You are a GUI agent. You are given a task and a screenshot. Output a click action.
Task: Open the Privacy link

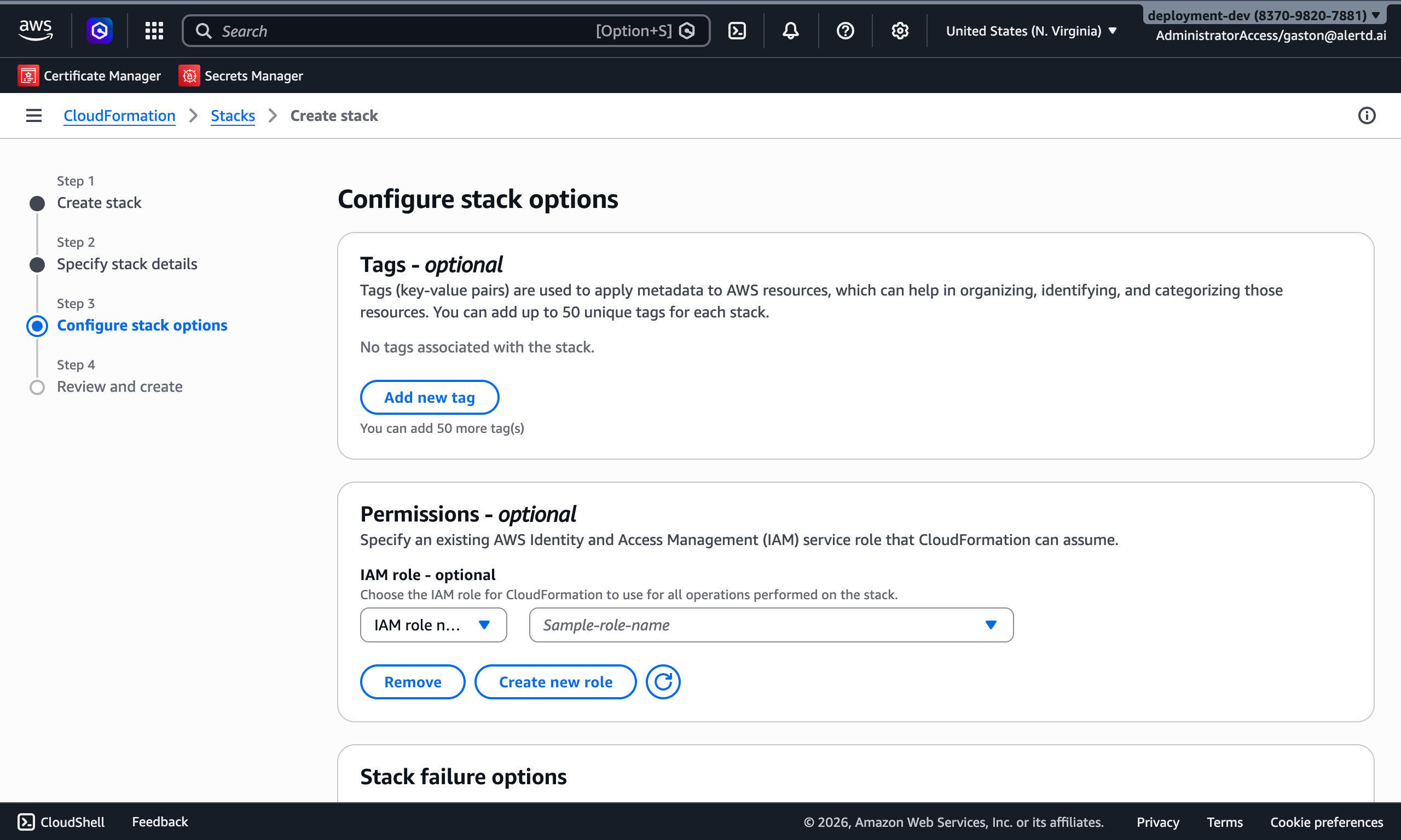tap(1157, 821)
